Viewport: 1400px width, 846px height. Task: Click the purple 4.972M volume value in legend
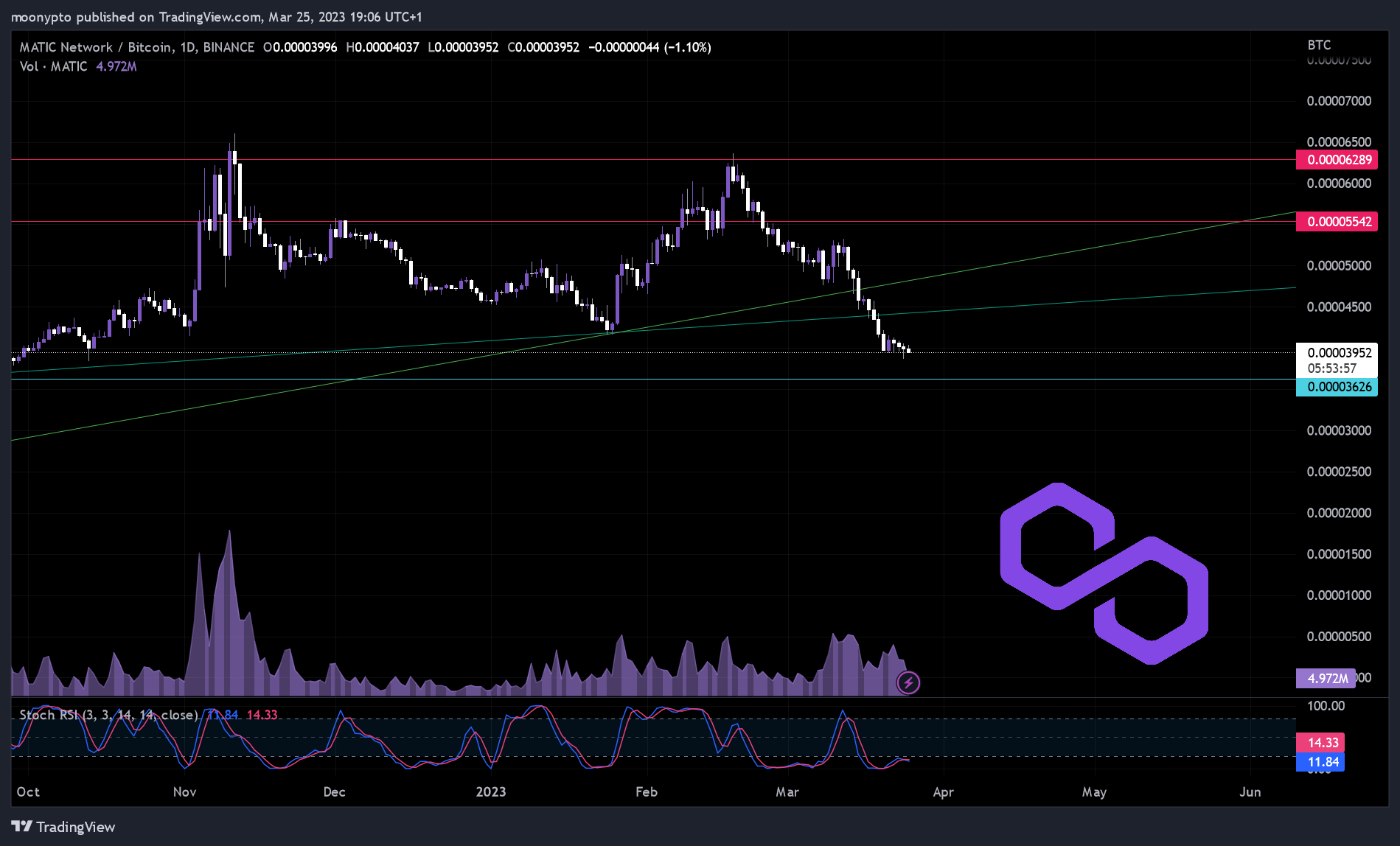[x=116, y=66]
